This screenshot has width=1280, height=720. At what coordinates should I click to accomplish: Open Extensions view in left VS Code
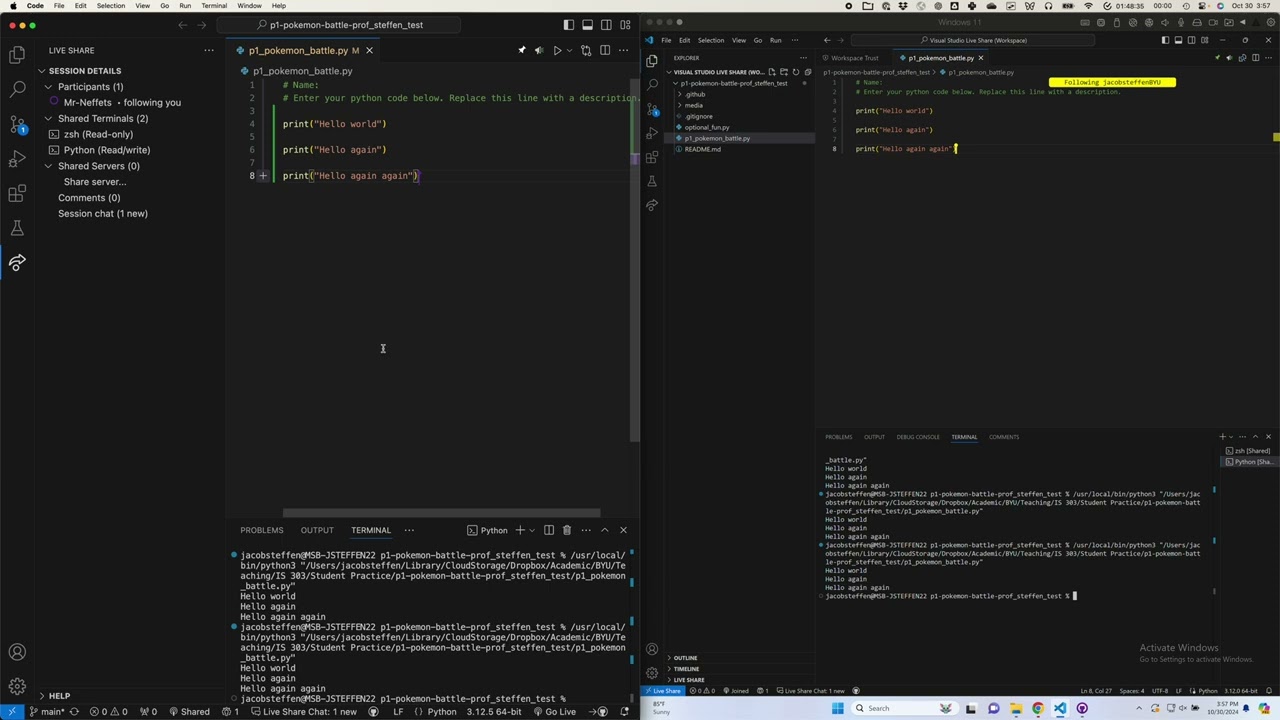pos(17,193)
